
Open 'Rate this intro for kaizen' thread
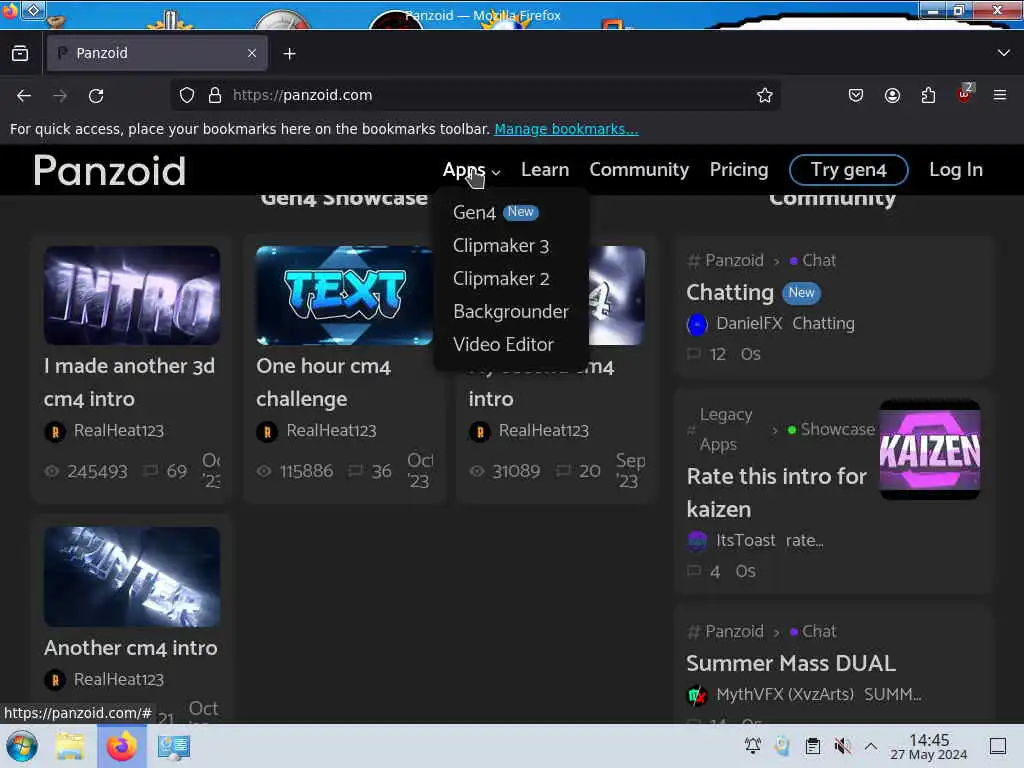click(x=776, y=492)
